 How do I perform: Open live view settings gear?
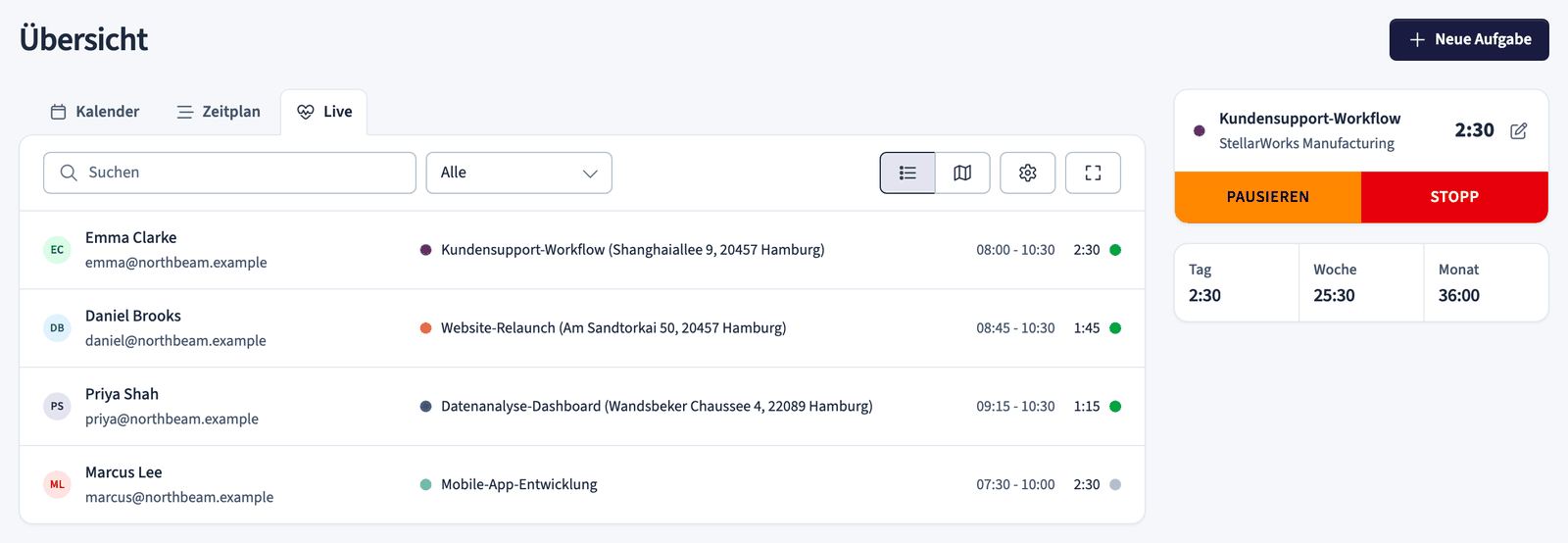tap(1027, 173)
